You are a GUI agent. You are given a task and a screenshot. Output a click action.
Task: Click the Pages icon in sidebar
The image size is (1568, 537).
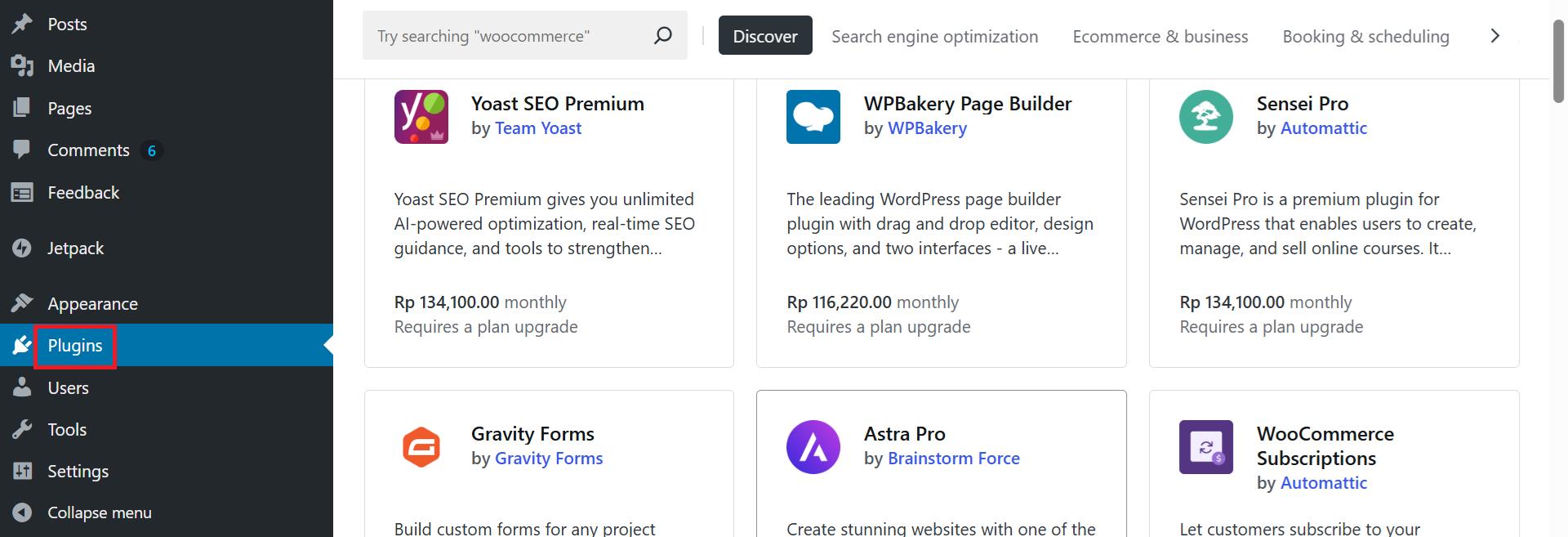point(22,108)
